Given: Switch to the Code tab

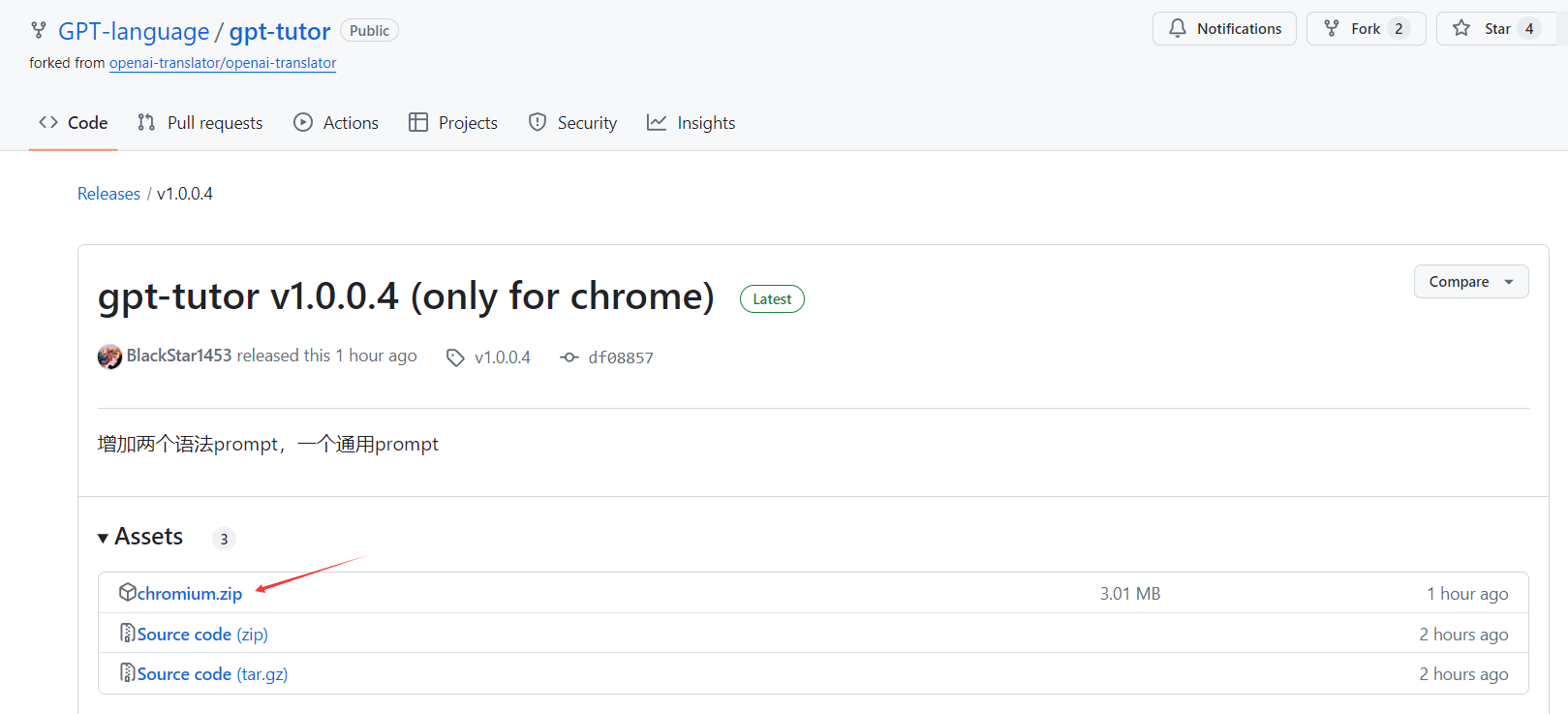Looking at the screenshot, I should [74, 123].
